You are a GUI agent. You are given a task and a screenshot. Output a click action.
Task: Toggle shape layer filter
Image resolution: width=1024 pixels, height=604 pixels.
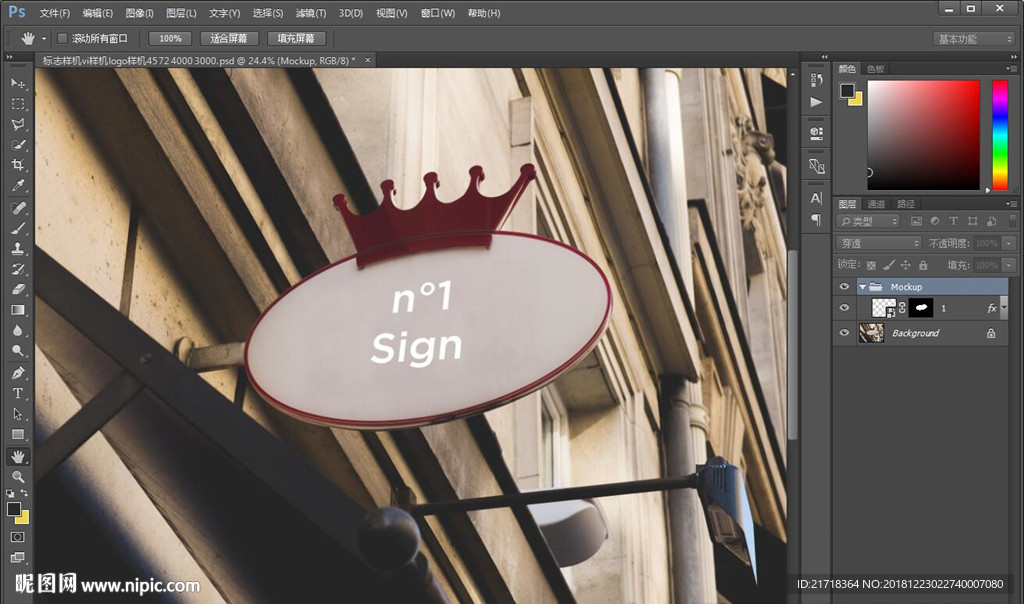click(x=972, y=221)
